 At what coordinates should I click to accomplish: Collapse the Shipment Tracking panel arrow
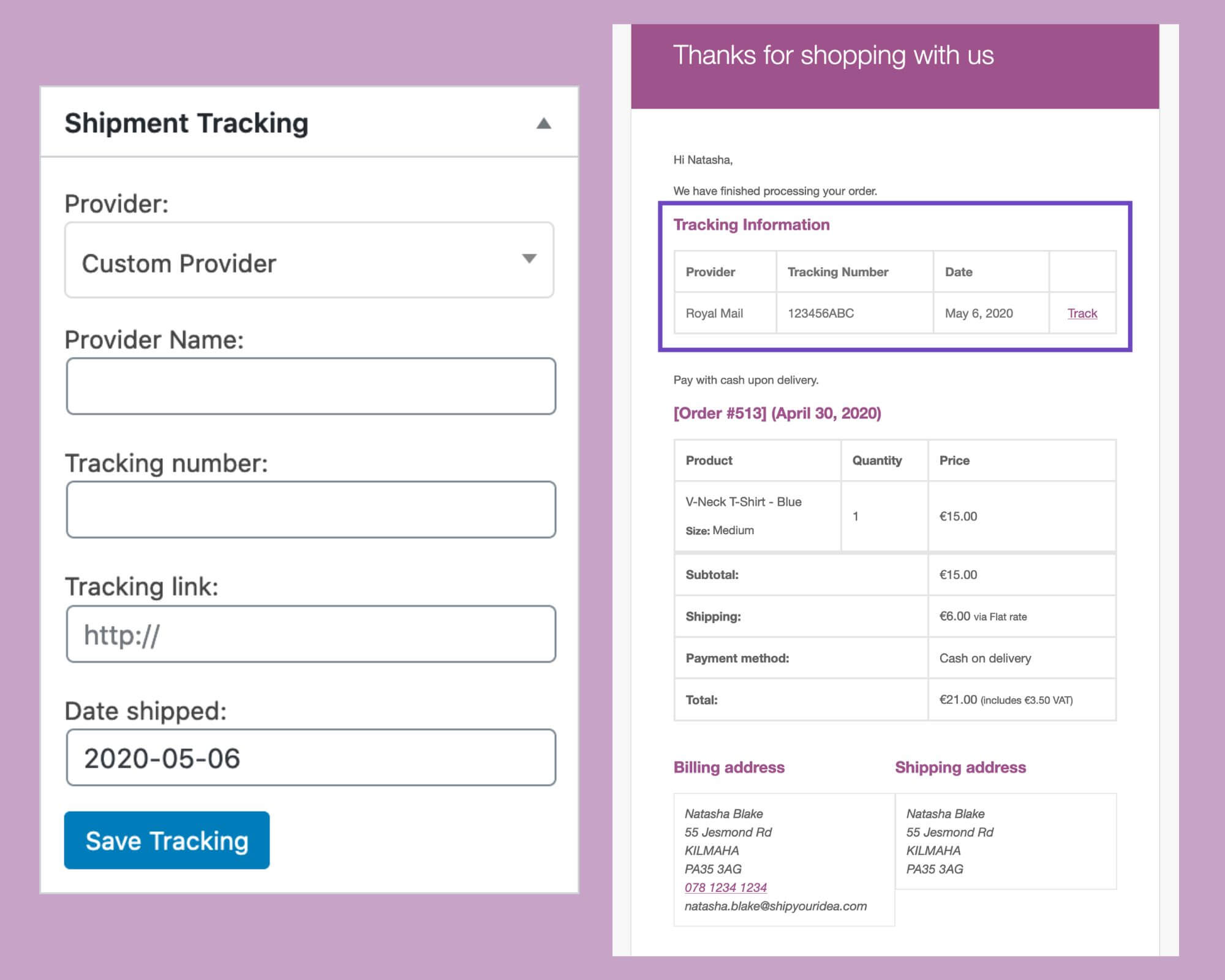click(543, 124)
